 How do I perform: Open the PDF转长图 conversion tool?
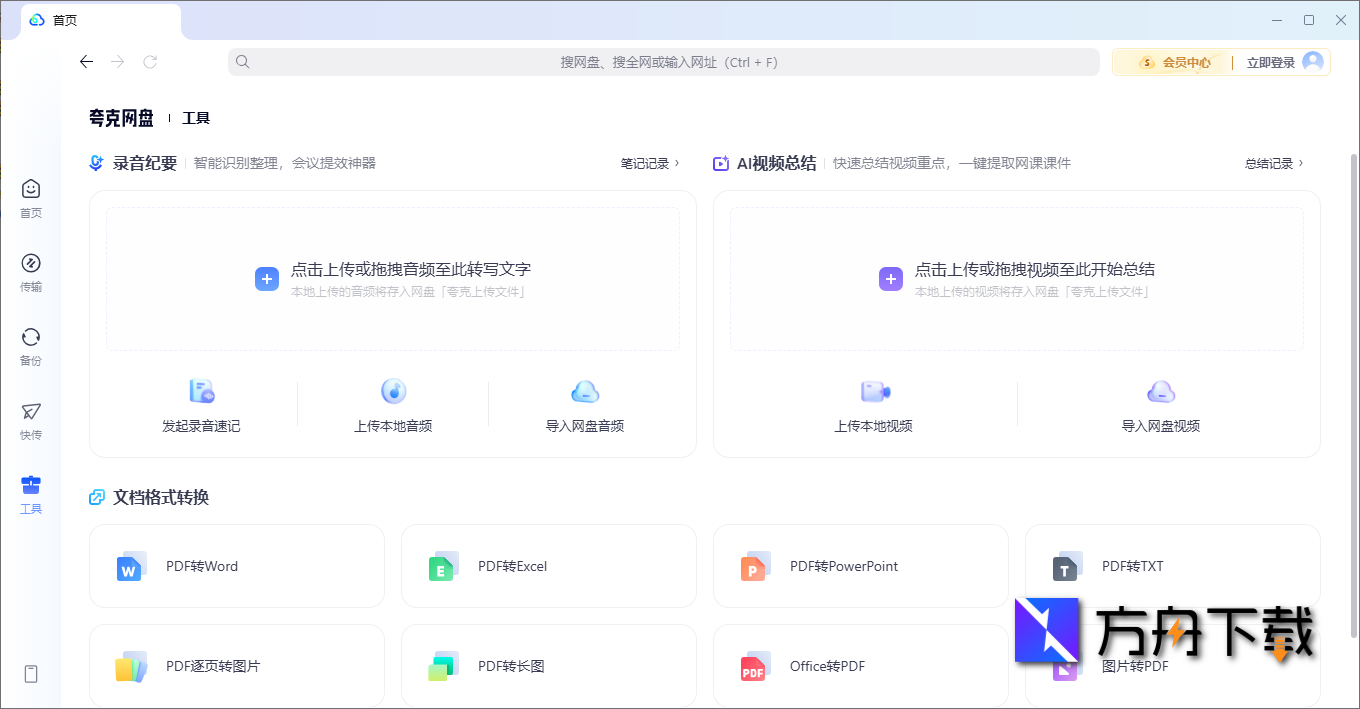click(549, 666)
